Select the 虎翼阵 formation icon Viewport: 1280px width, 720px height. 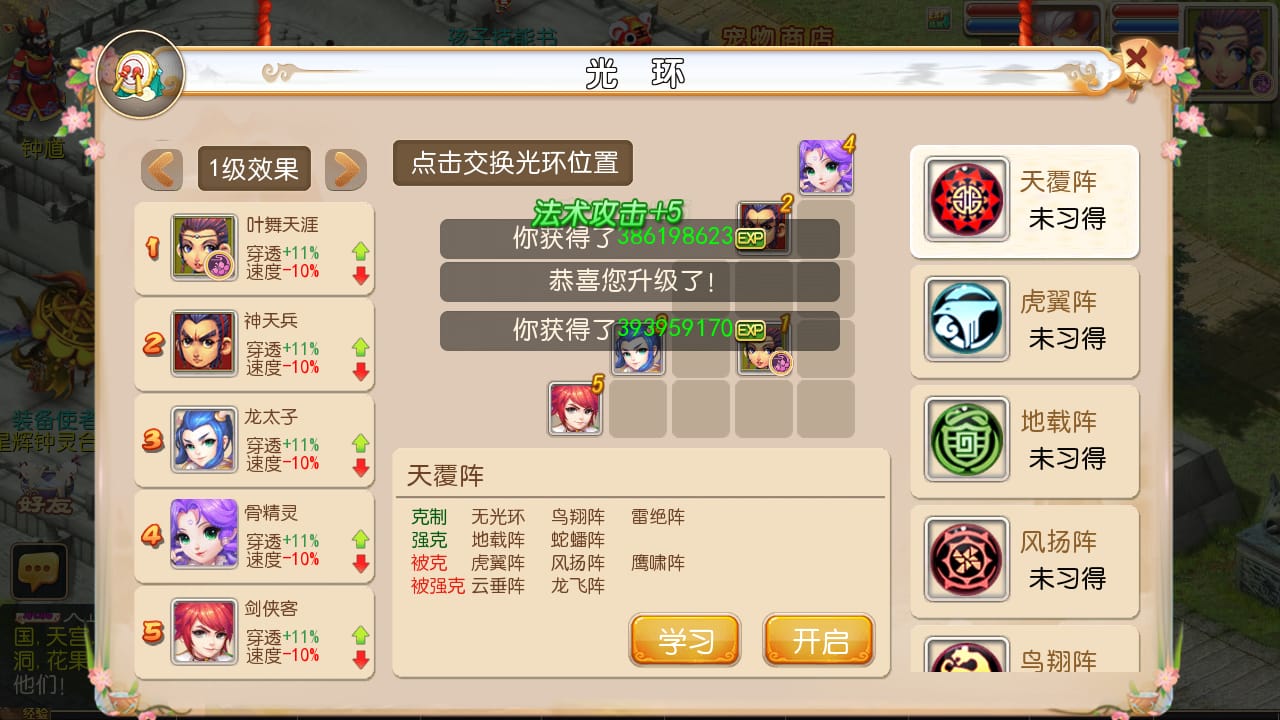[967, 319]
